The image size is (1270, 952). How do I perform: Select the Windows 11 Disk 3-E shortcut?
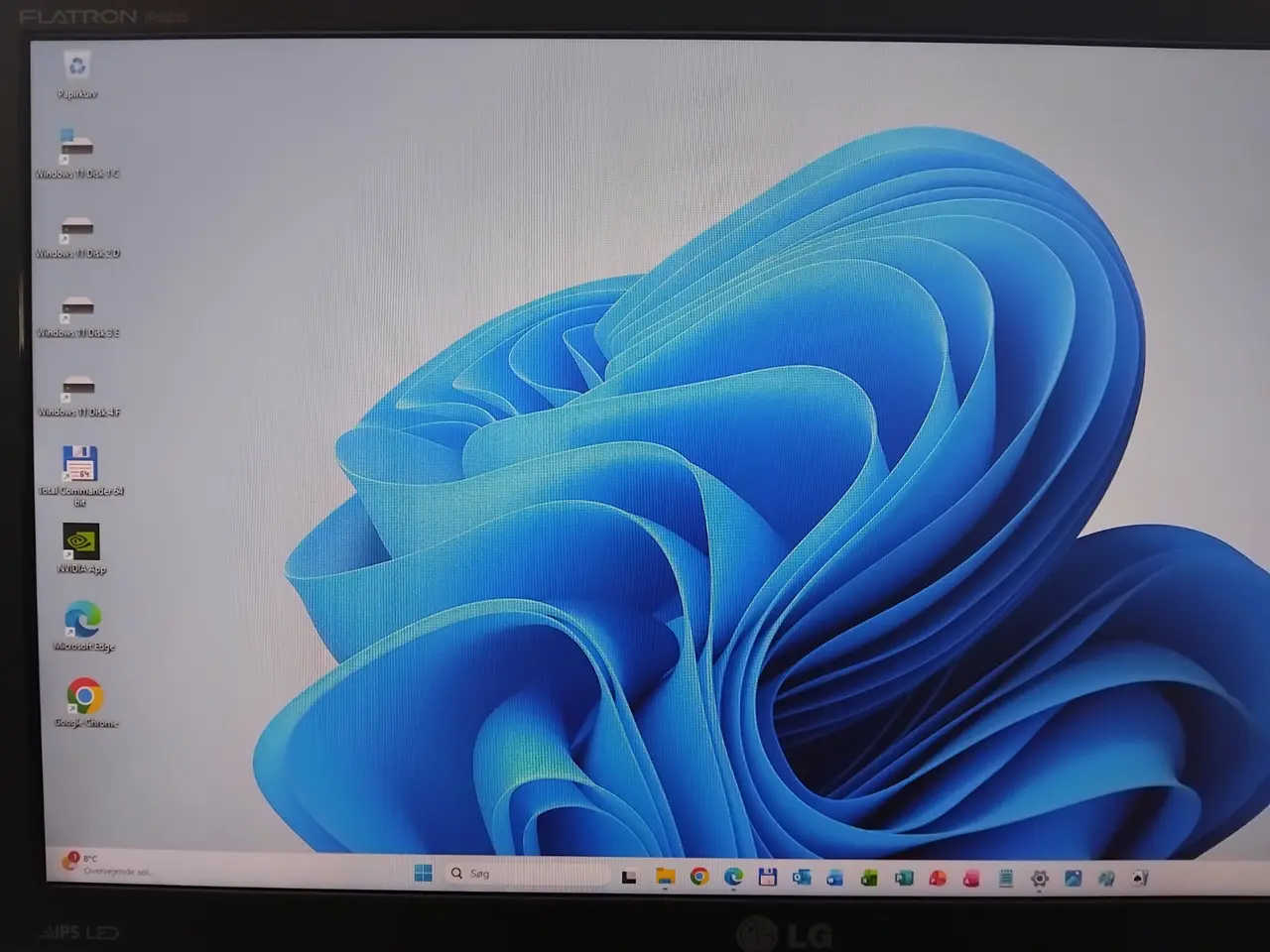(77, 315)
